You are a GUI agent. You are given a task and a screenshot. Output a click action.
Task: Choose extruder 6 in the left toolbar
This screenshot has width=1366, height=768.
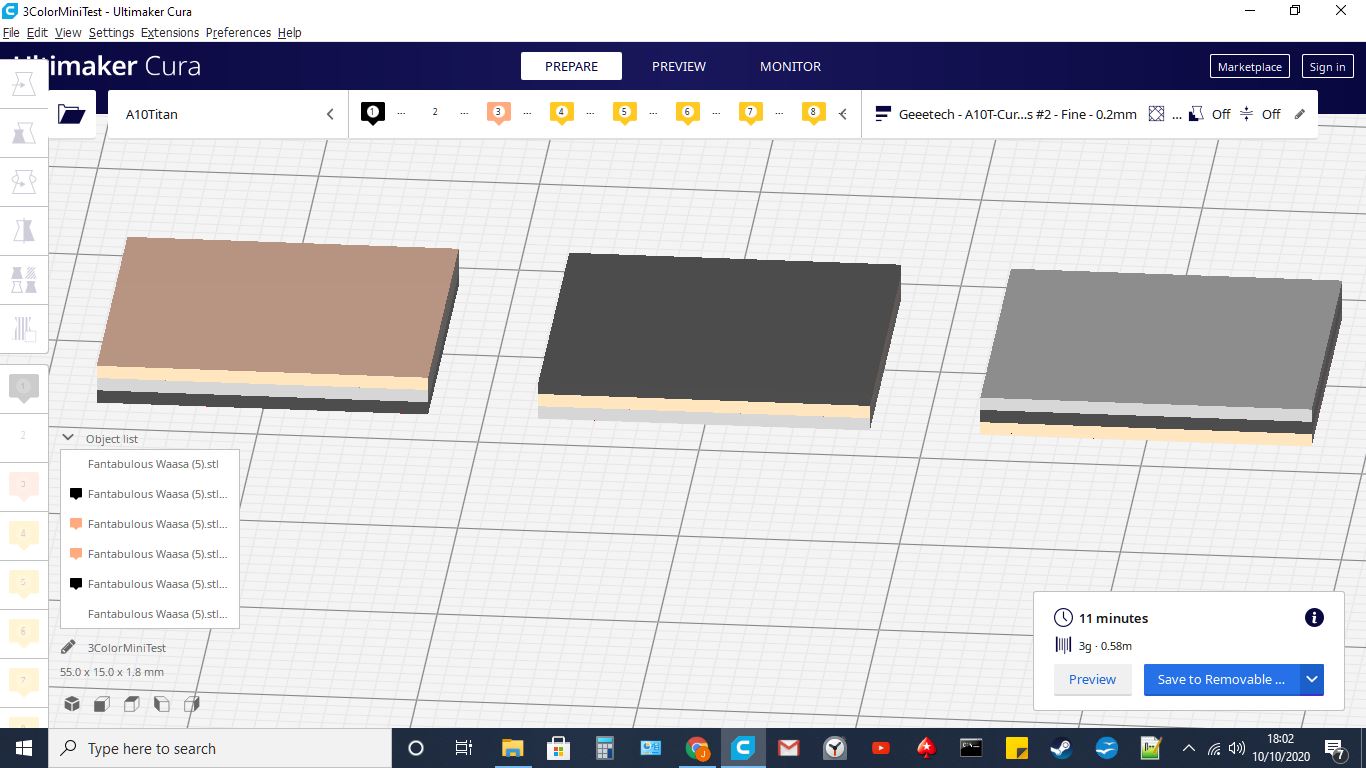(24, 633)
